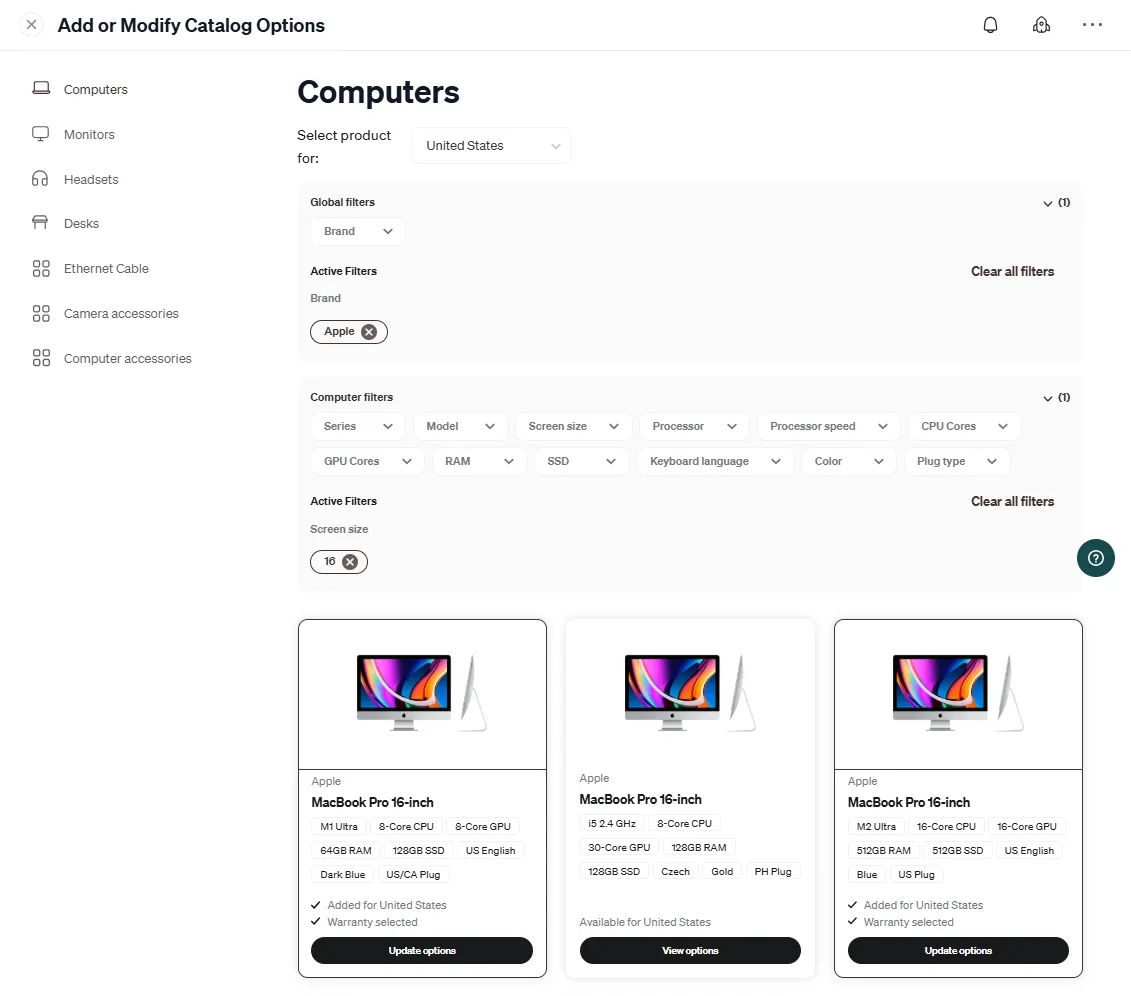Screen dimensions: 1131x996
Task: Open the help question mark button
Action: (x=1096, y=558)
